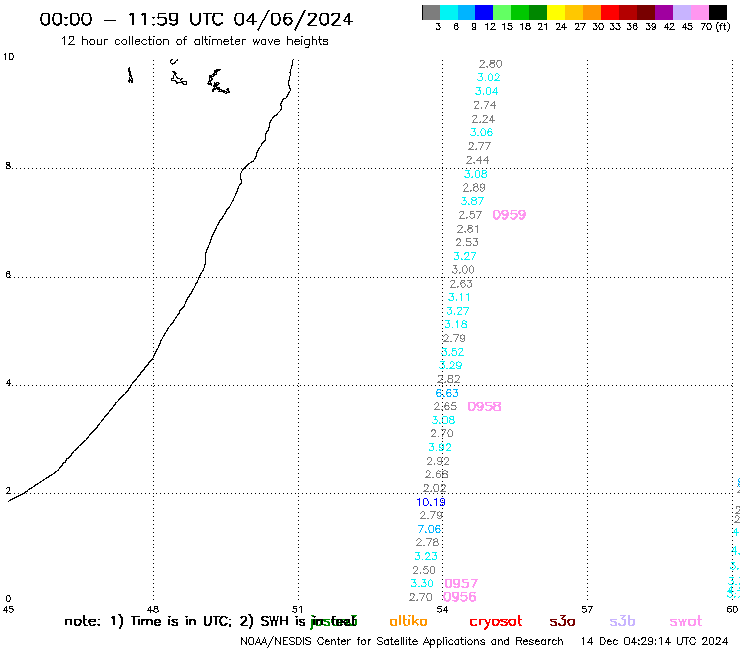
Task: Click the pink 'swot' satellite legend label
Action: 686,621
